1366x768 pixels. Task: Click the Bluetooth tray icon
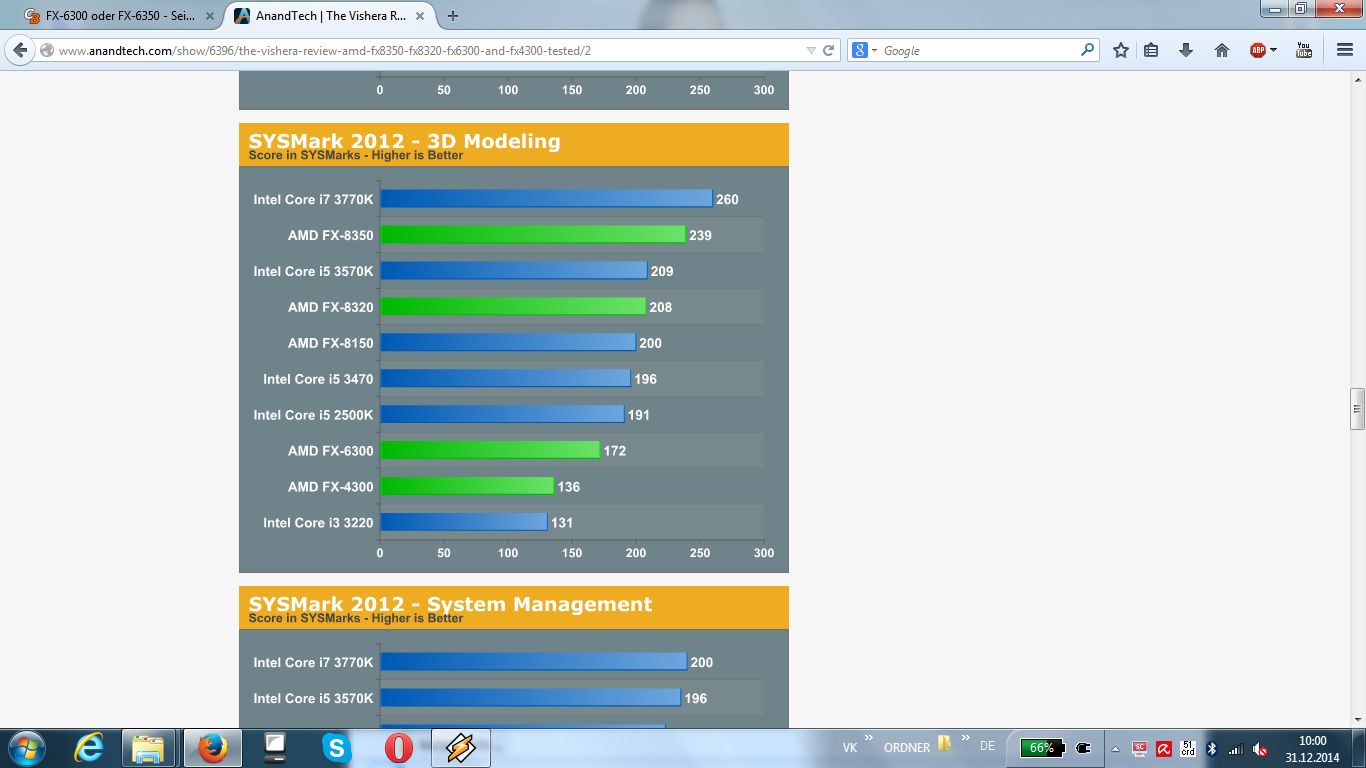click(1212, 748)
